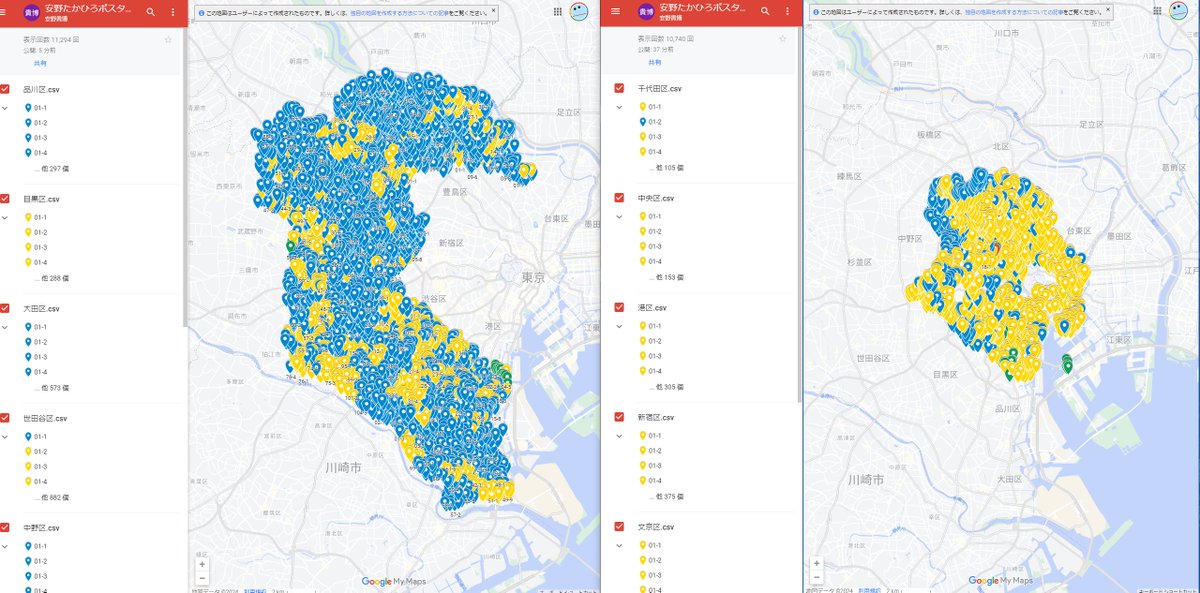Image resolution: width=1200 pixels, height=593 pixels.
Task: Click the map title in left window header
Action: click(87, 8)
